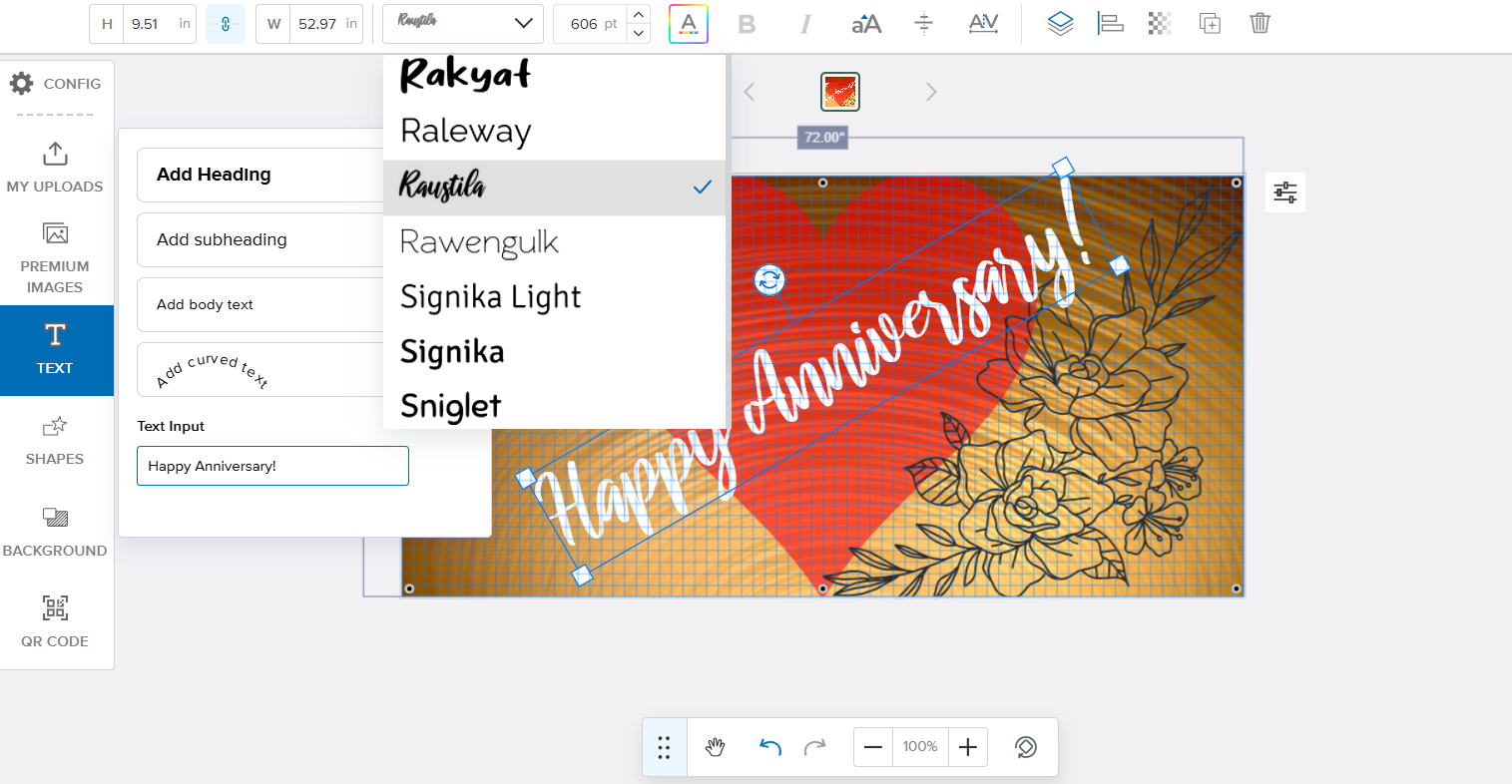Decrease font size with down arrow
Image resolution: width=1512 pixels, height=784 pixels.
pos(639,34)
